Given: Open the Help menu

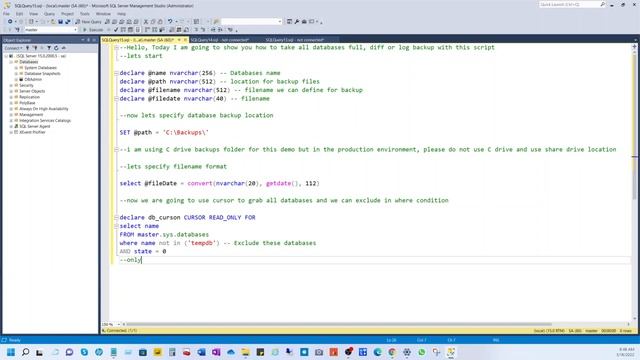Looking at the screenshot, I should [x=121, y=14].
